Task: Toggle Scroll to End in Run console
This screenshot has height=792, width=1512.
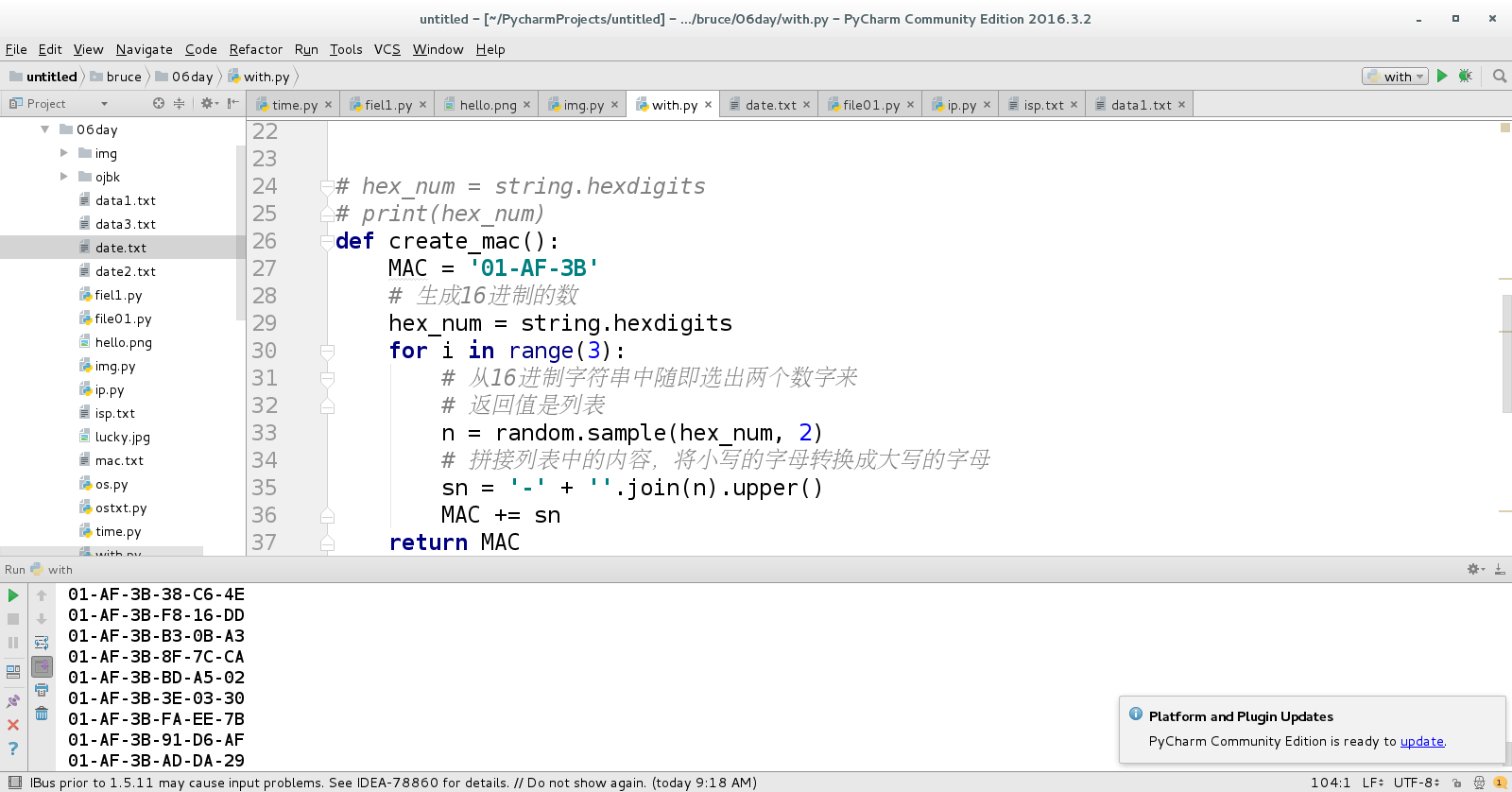Action: coord(42,666)
